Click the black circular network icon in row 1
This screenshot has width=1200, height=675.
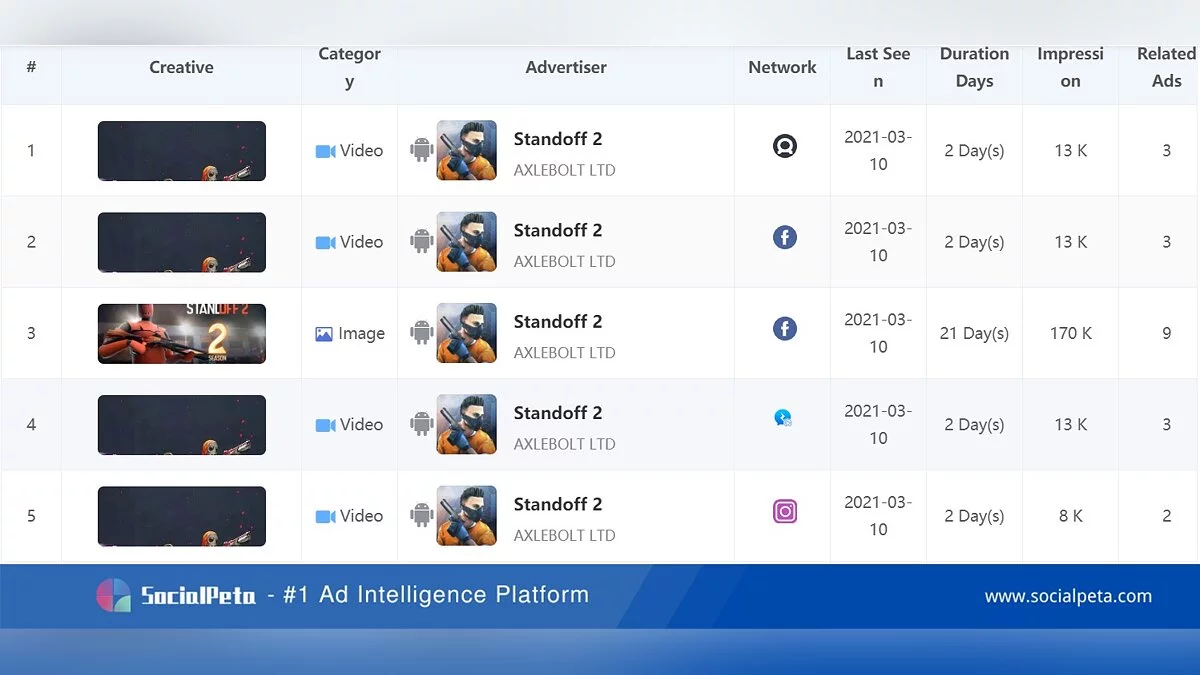click(x=785, y=147)
